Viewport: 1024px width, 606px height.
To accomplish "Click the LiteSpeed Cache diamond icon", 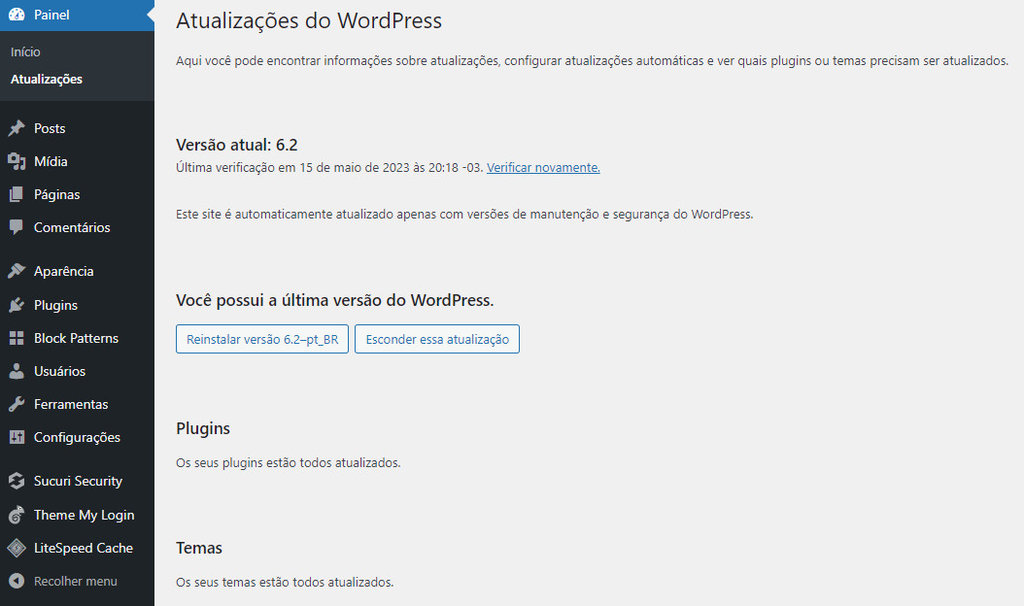I will click(17, 548).
